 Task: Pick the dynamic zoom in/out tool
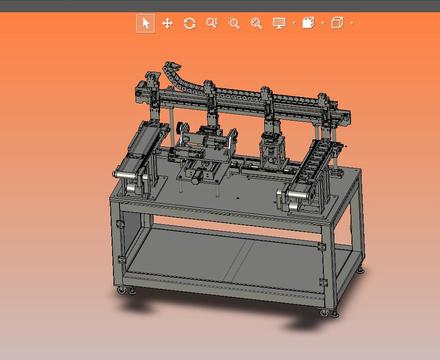point(212,23)
